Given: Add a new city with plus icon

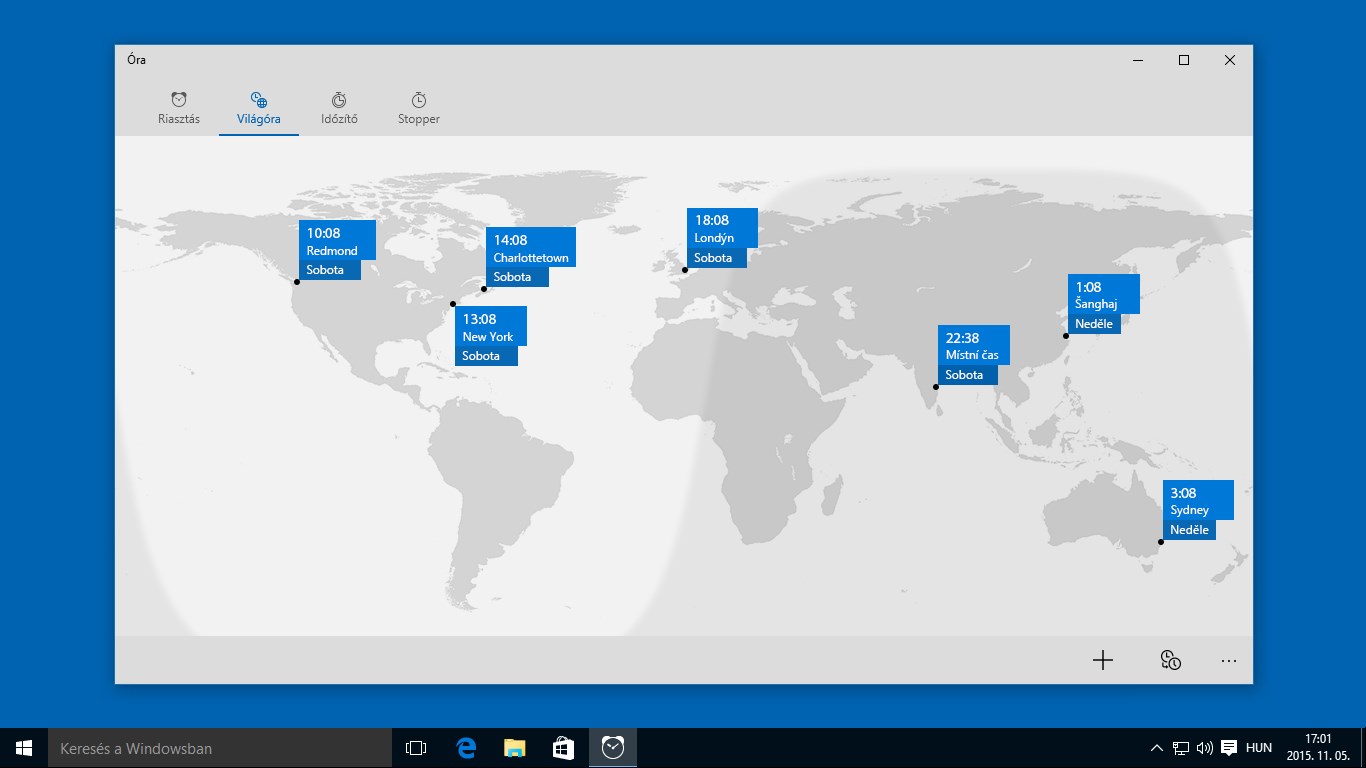Looking at the screenshot, I should (x=1103, y=660).
